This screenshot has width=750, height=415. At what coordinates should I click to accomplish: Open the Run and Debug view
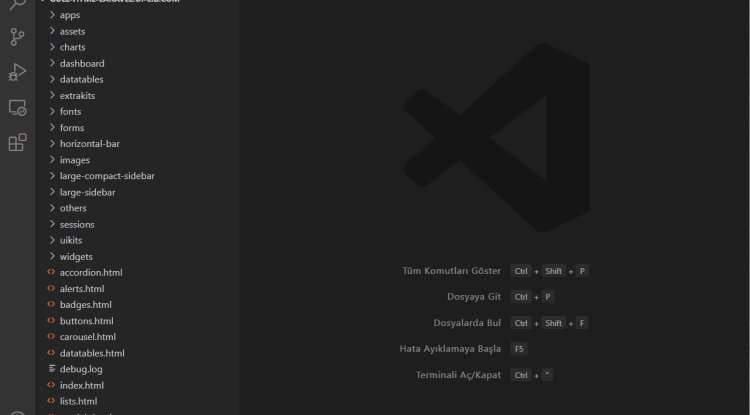tap(17, 73)
